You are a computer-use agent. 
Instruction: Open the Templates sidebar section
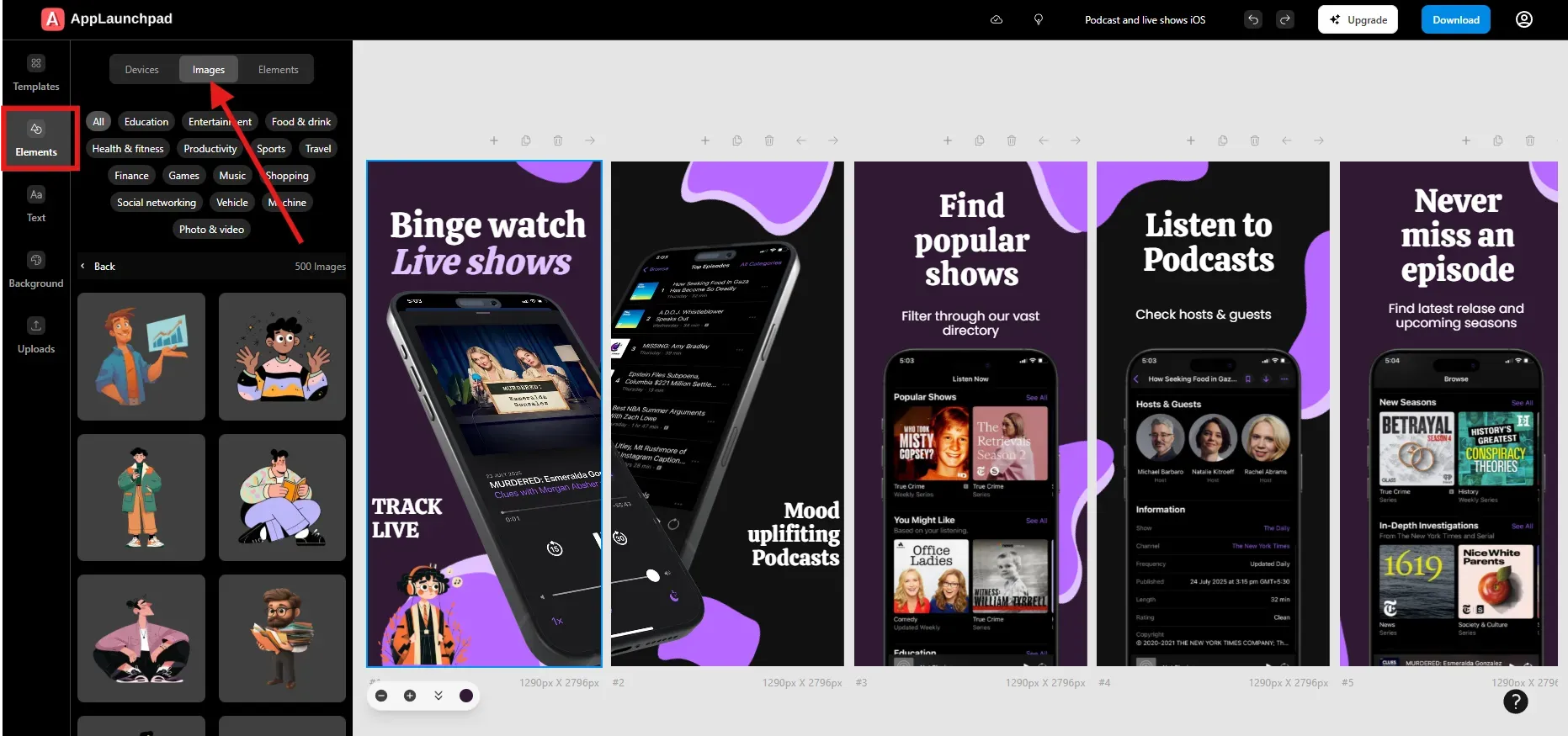click(x=36, y=74)
